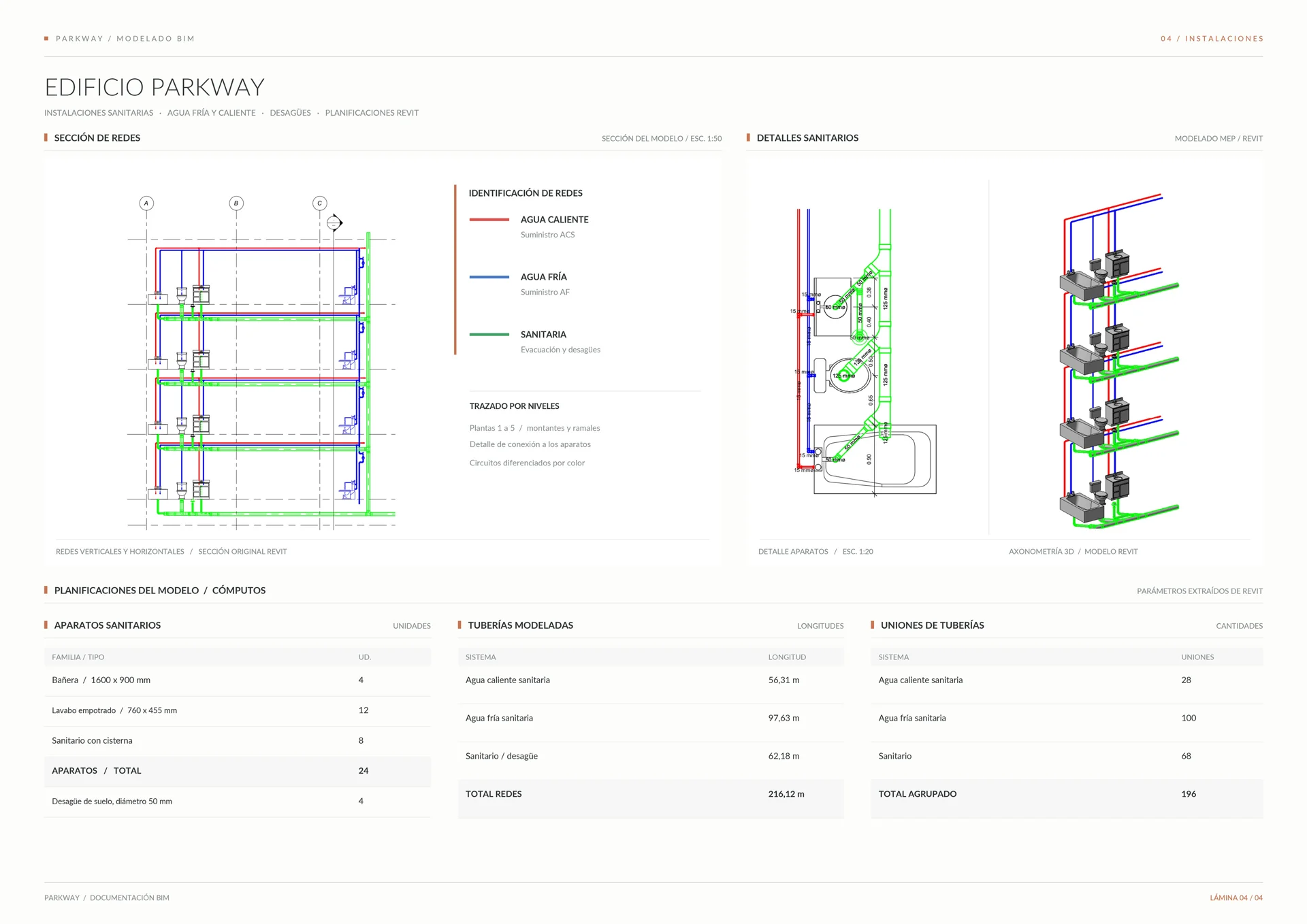Click the Trazado por Niveles heading
This screenshot has height=924, width=1307.
514,406
